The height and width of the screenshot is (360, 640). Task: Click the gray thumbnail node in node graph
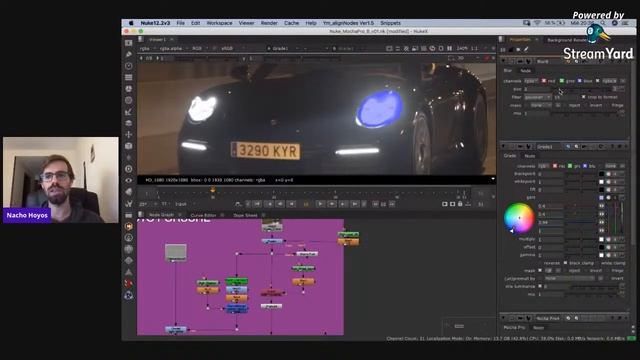tap(176, 252)
